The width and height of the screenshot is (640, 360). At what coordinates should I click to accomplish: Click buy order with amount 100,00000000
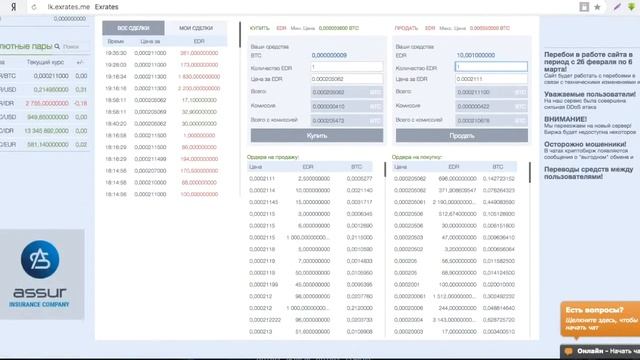pos(455,285)
